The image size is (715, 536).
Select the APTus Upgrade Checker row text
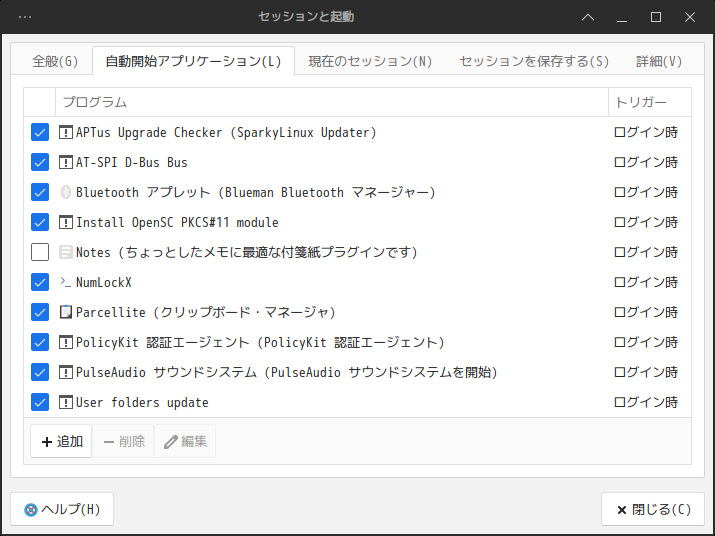226,133
